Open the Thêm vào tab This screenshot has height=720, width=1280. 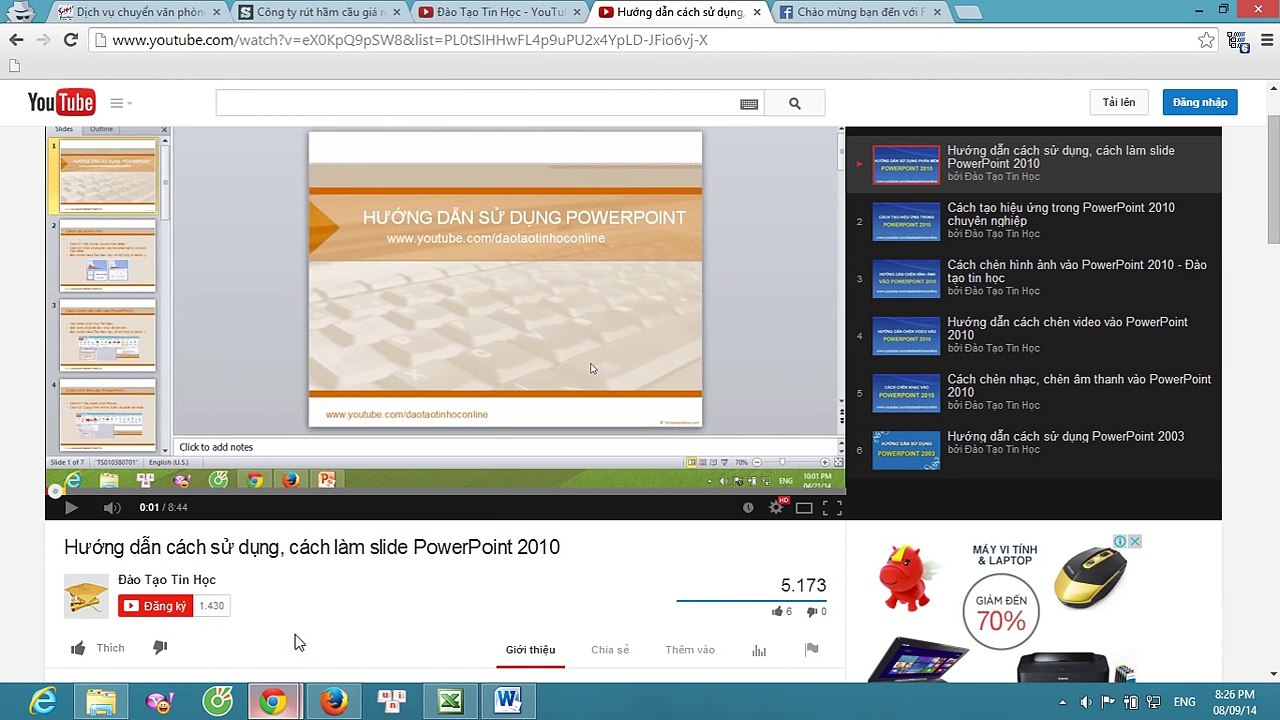(x=690, y=650)
